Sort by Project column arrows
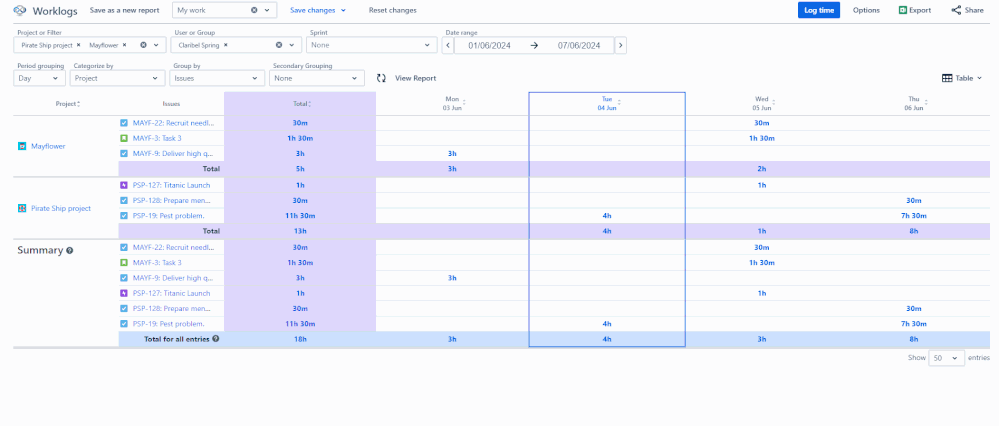 pyautogui.click(x=78, y=104)
